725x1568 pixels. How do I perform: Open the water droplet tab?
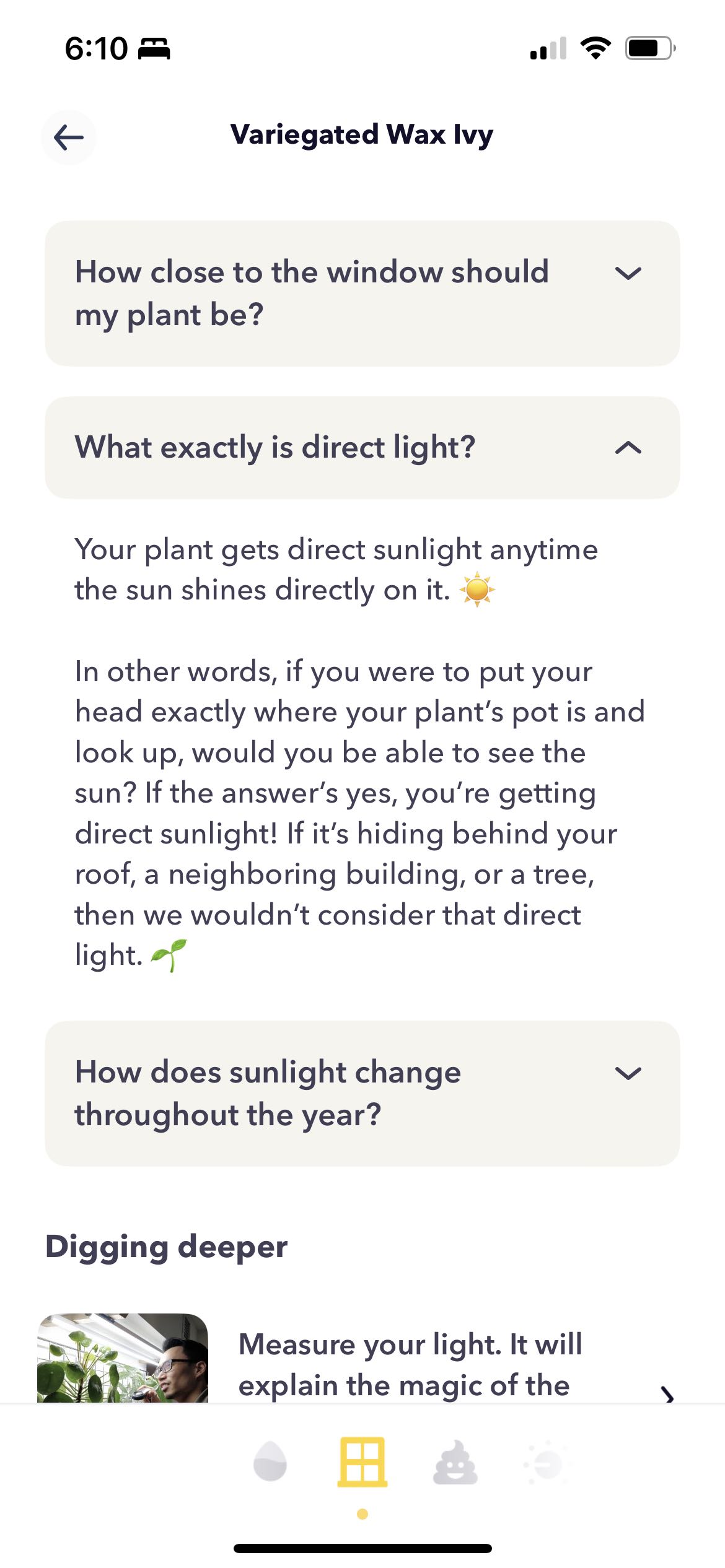pyautogui.click(x=270, y=1461)
